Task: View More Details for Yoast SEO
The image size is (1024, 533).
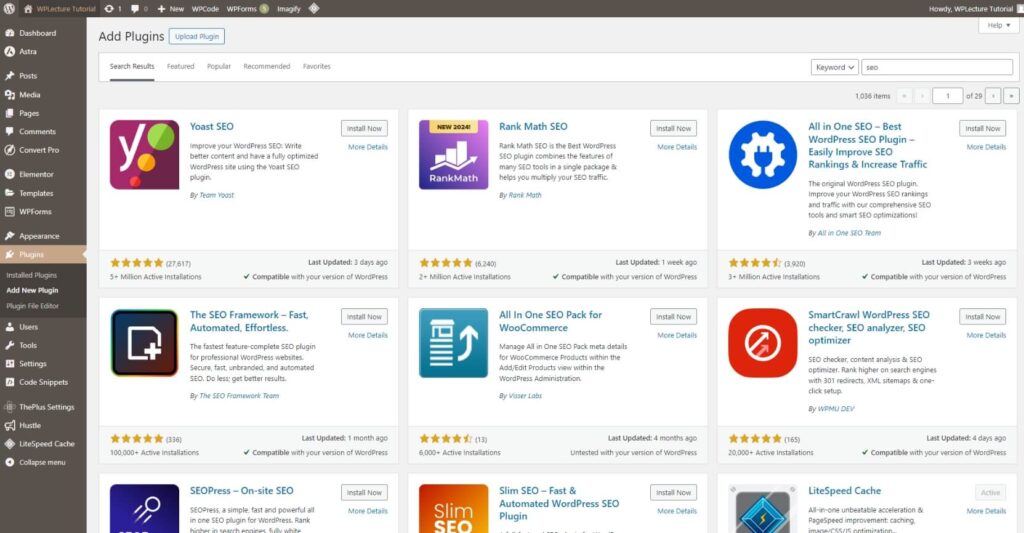Action: point(368,147)
